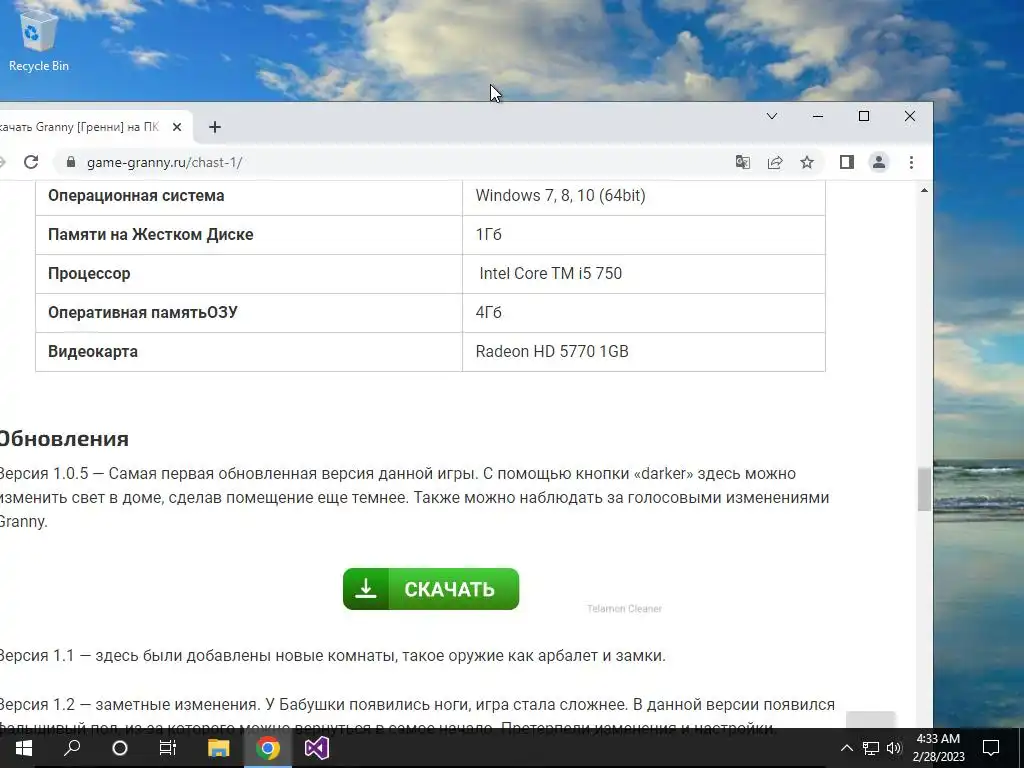Open Chrome three-dot menu
The height and width of the screenshot is (768, 1024).
tap(911, 162)
